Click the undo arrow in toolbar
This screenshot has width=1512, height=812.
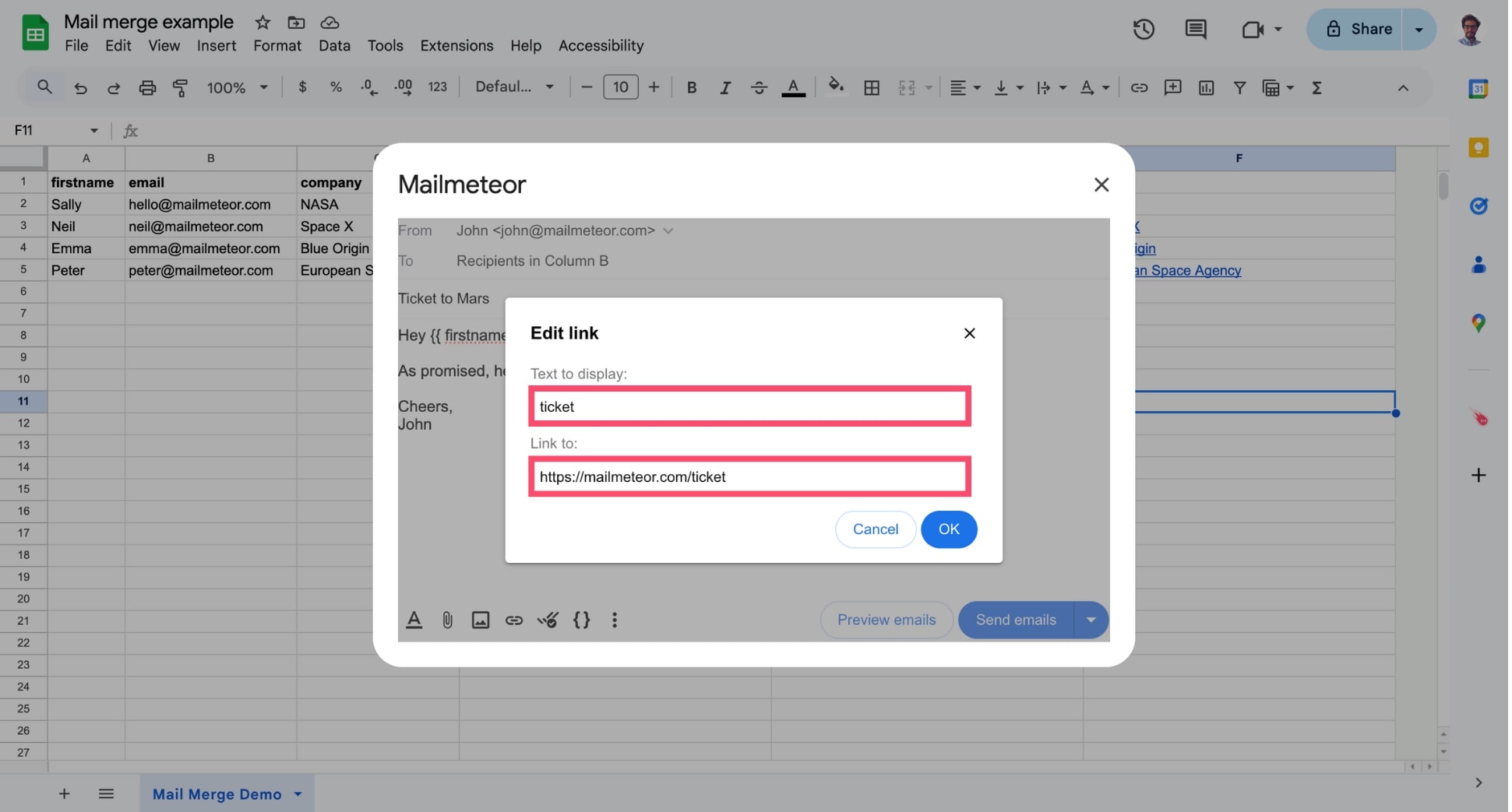click(80, 88)
